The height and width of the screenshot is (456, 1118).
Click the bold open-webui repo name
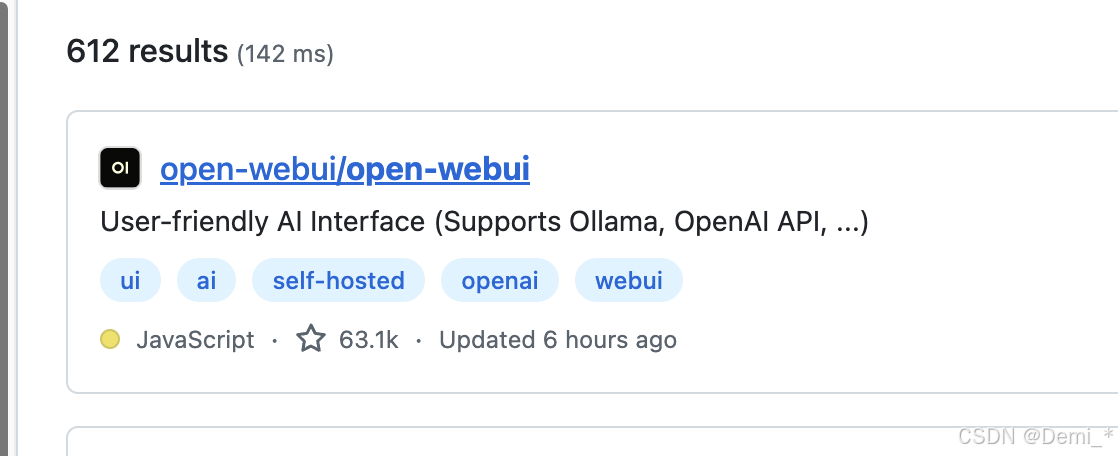[x=438, y=169]
